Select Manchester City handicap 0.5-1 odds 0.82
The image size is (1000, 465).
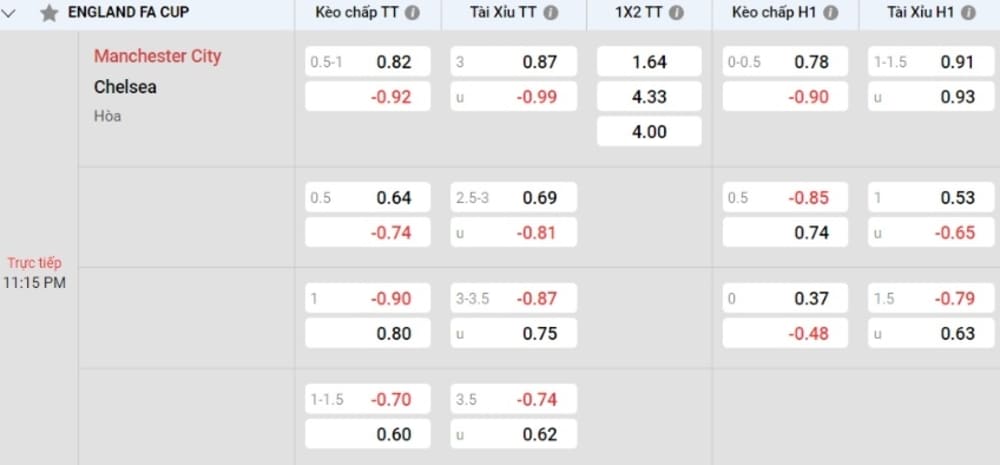(x=368, y=62)
